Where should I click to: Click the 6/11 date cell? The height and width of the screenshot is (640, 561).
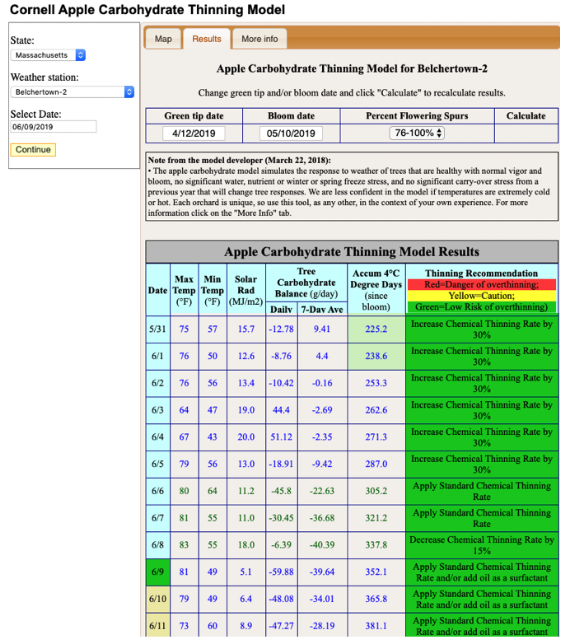[x=158, y=625]
